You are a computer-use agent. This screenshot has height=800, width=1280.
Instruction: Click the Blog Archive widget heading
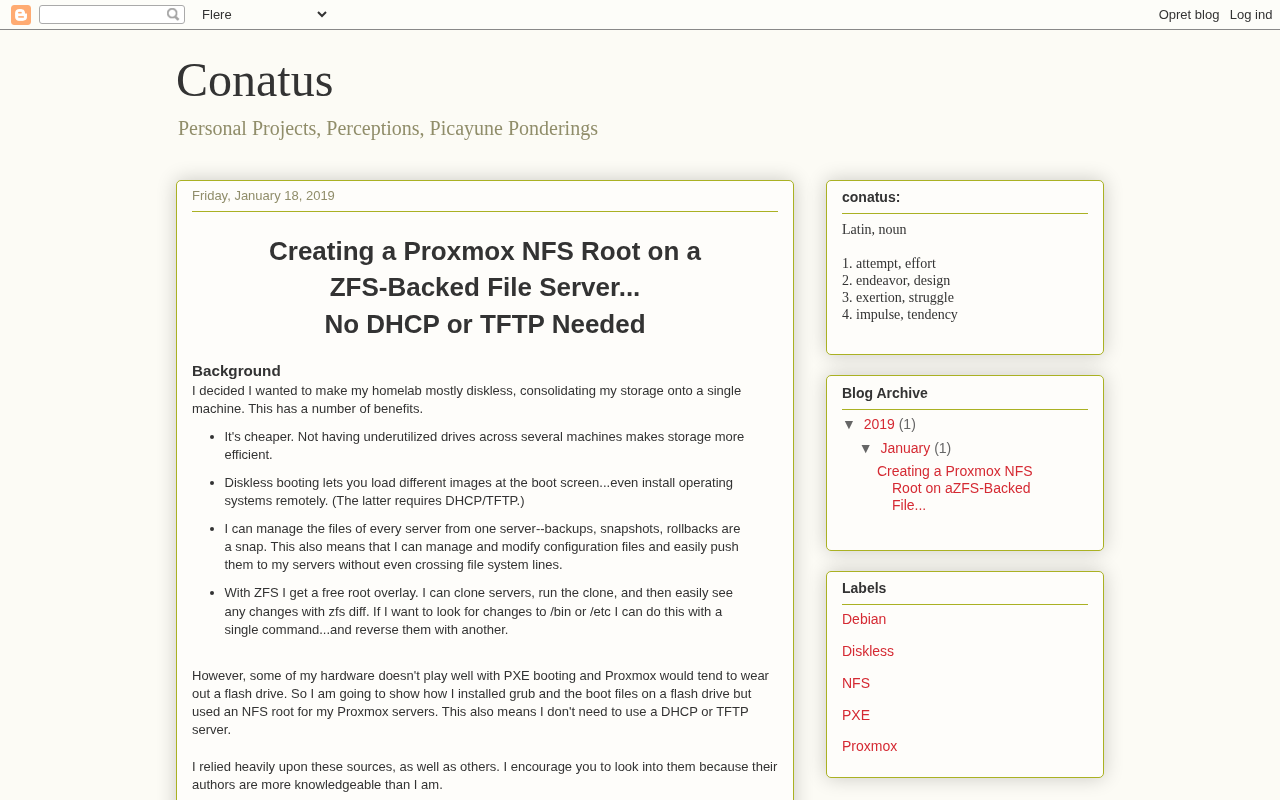coord(885,393)
